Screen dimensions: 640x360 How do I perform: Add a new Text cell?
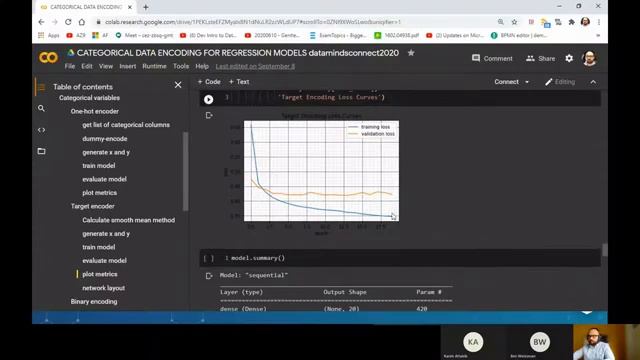239,82
